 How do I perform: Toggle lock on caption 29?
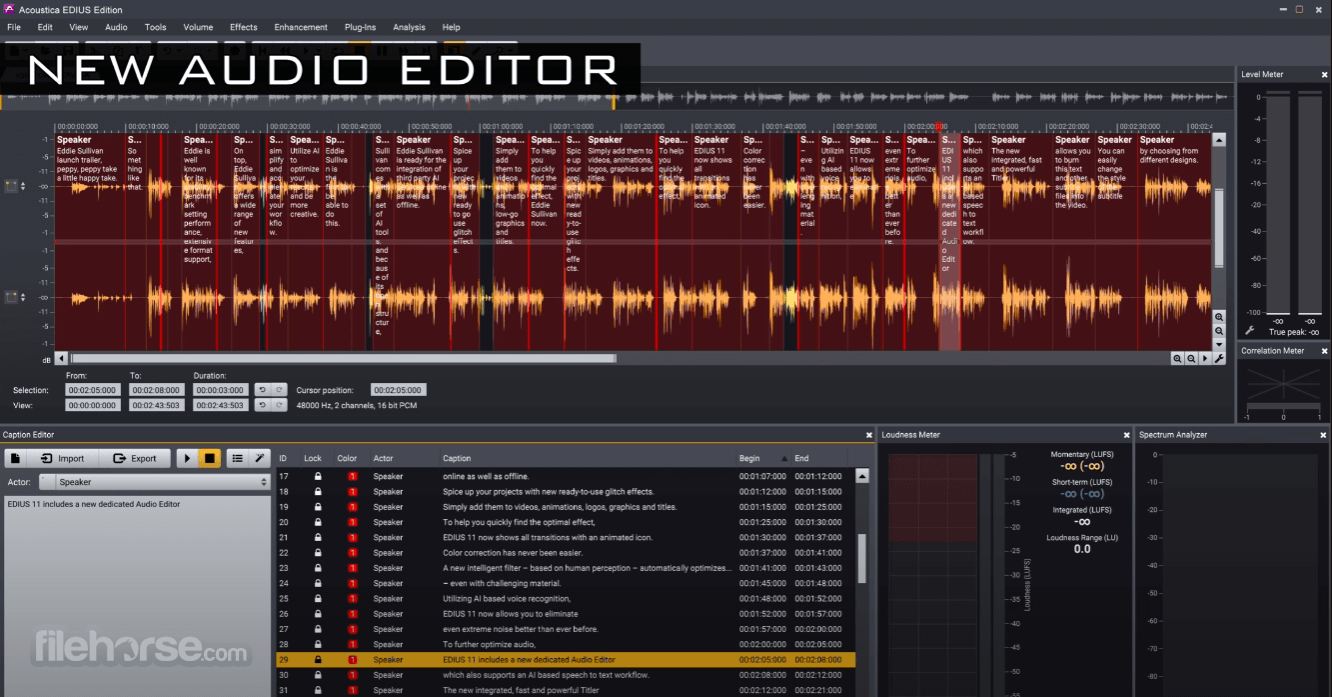(318, 660)
